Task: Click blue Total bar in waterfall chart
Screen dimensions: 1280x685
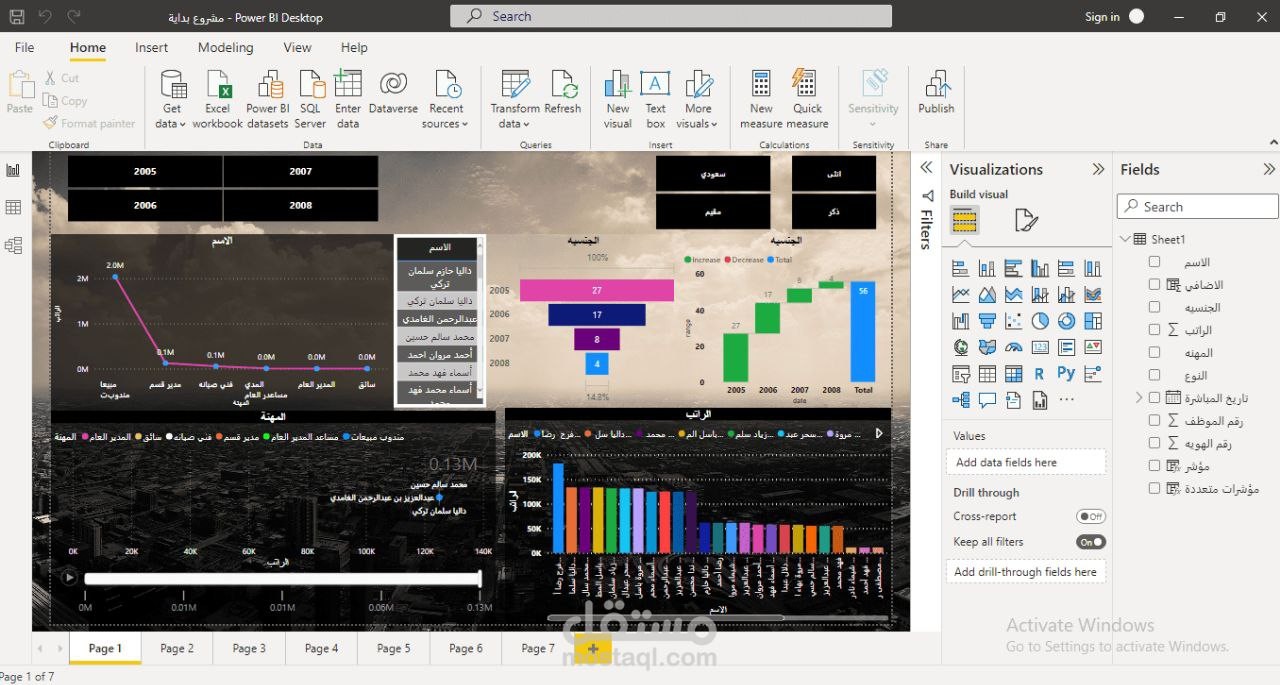Action: click(863, 332)
